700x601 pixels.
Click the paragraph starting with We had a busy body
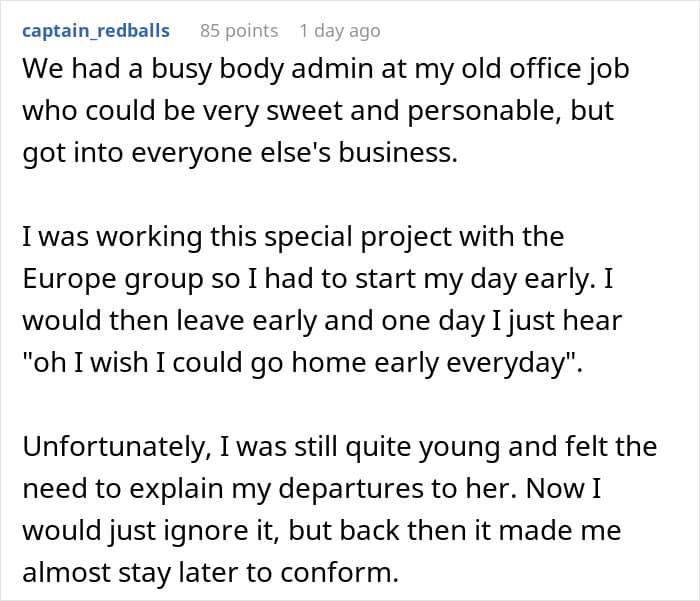[x=326, y=110]
